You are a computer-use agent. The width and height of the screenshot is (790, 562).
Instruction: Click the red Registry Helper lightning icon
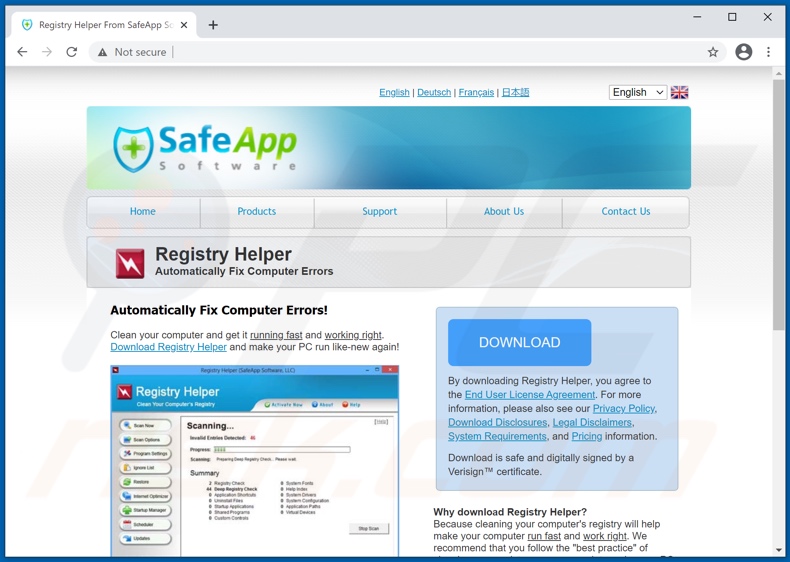[x=130, y=263]
